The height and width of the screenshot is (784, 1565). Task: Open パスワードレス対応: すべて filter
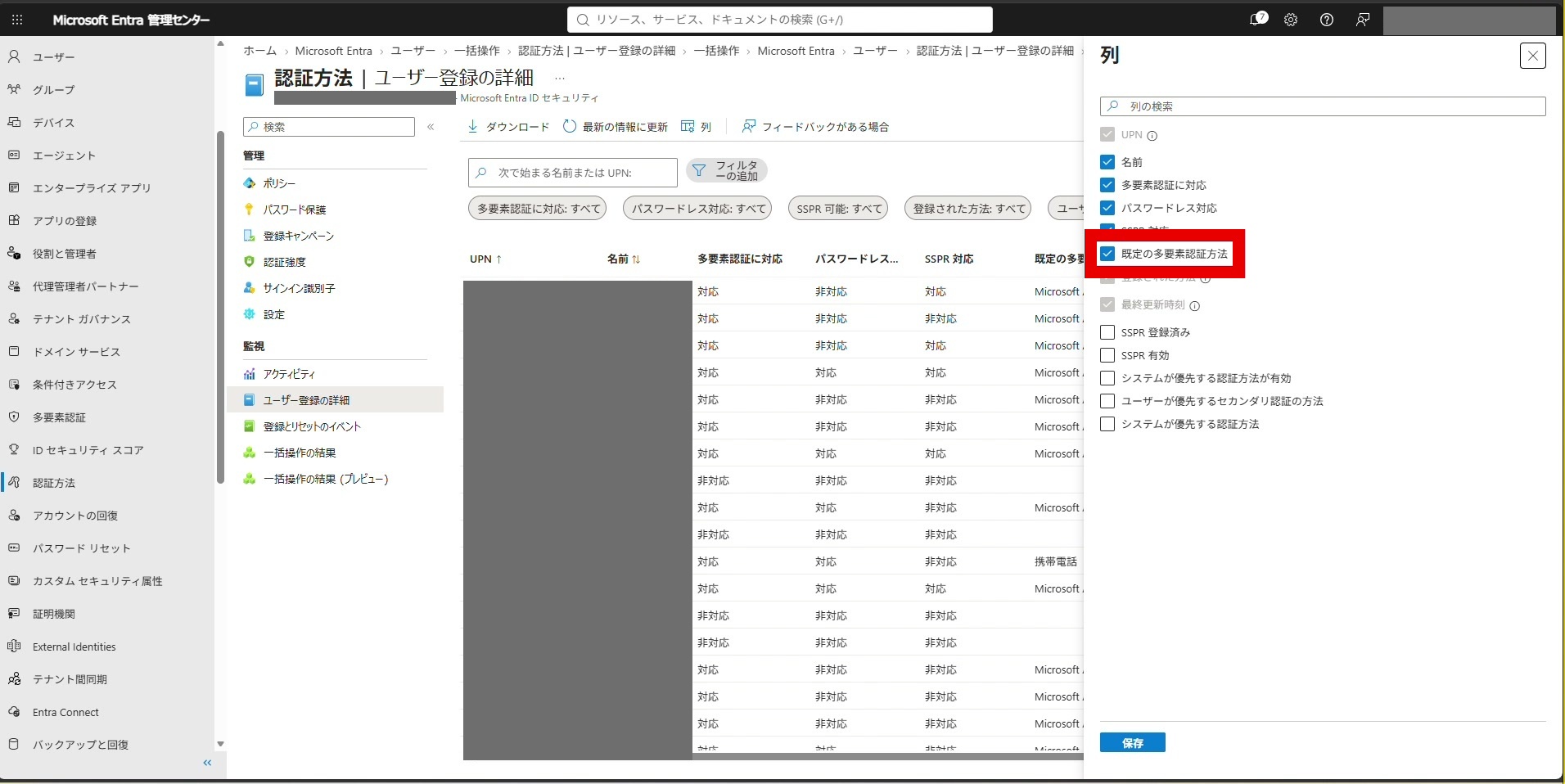[x=698, y=209]
